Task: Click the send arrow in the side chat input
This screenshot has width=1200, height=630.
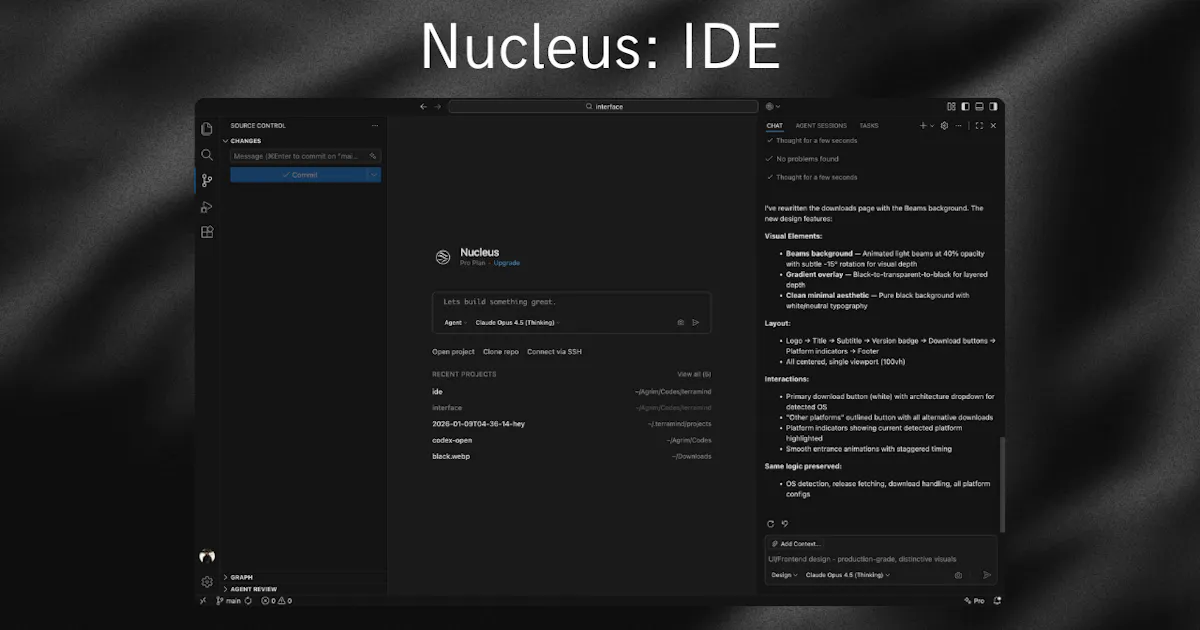Action: [987, 575]
